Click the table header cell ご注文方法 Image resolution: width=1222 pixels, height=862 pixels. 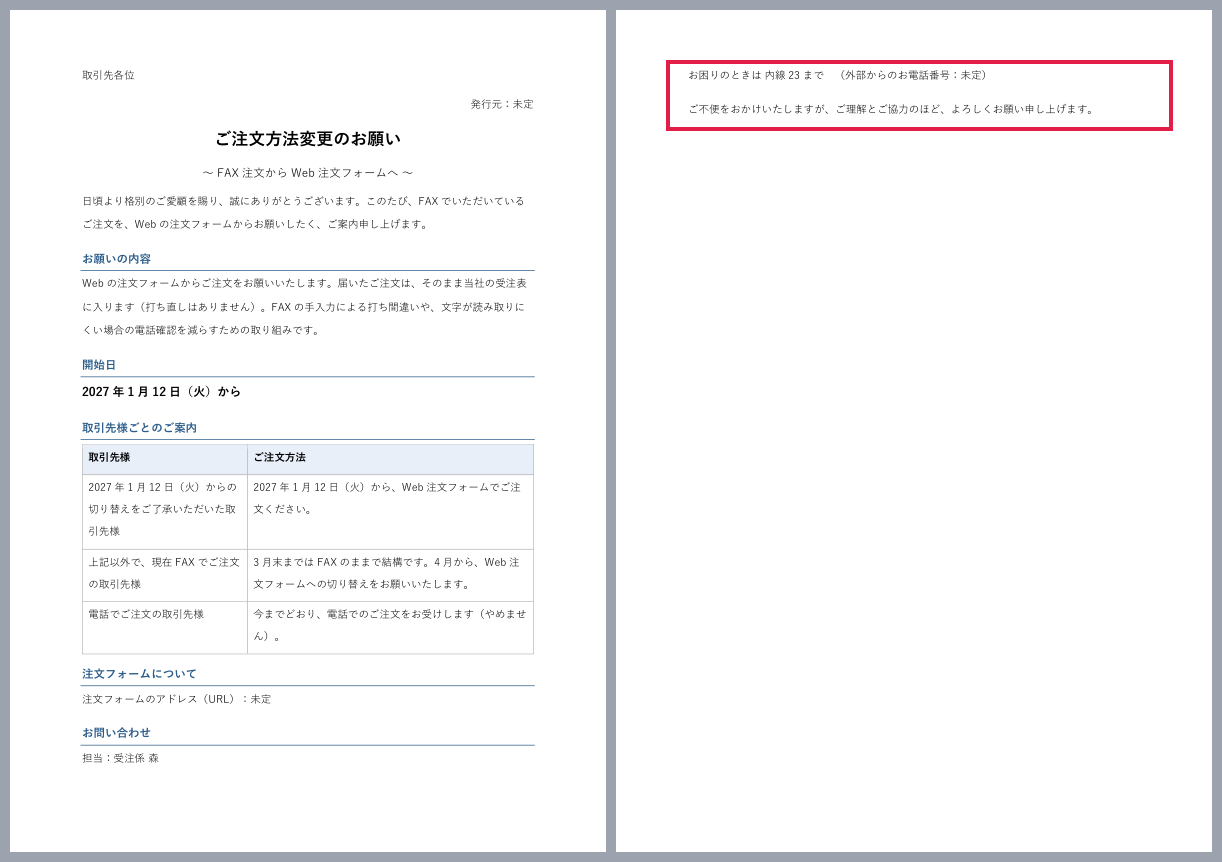(391, 458)
